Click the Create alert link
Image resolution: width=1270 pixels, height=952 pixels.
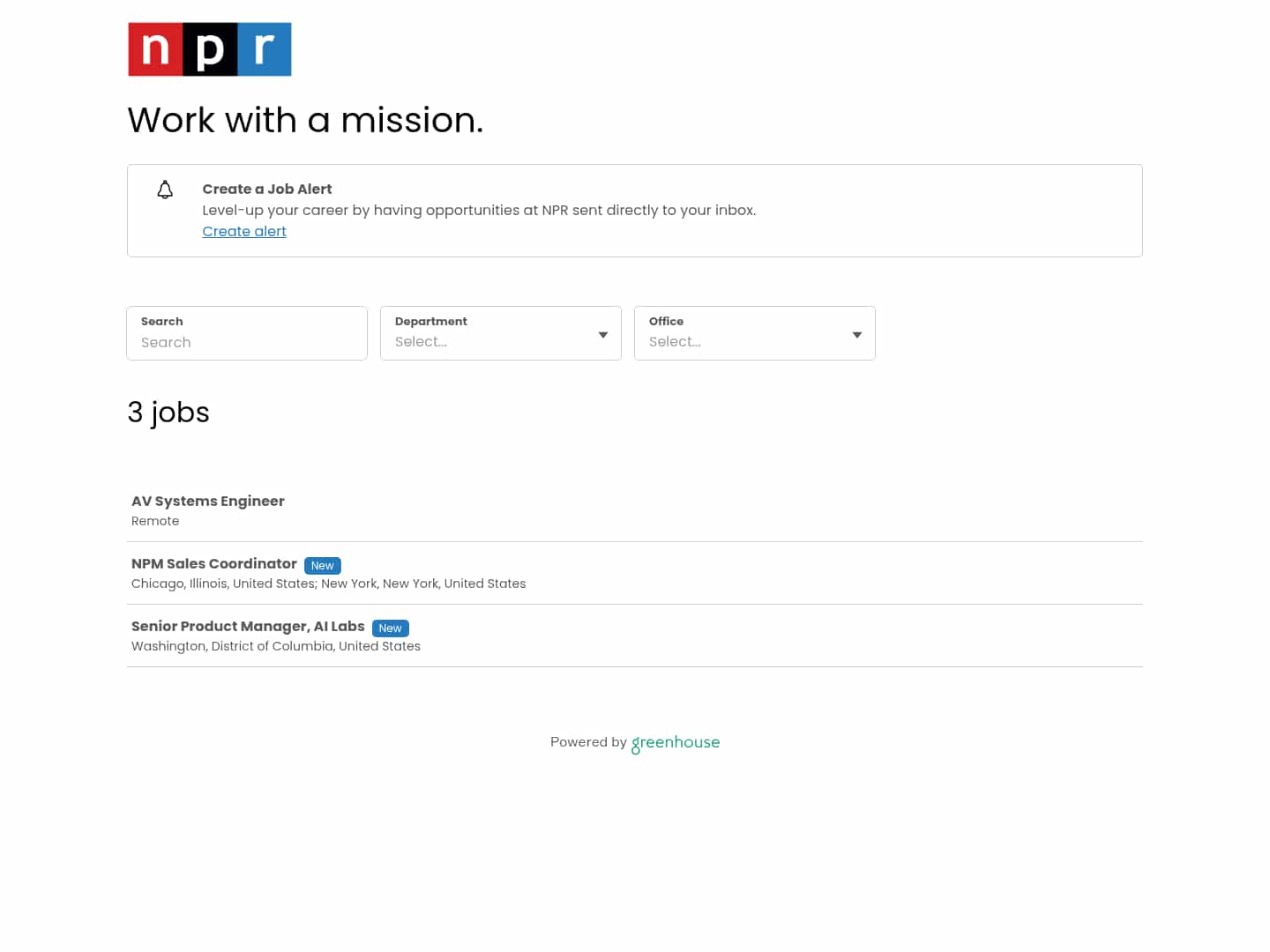[x=244, y=231]
